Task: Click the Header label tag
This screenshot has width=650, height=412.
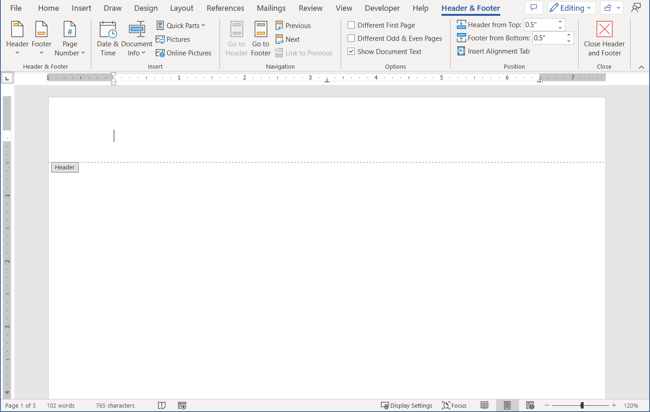Action: click(x=65, y=167)
